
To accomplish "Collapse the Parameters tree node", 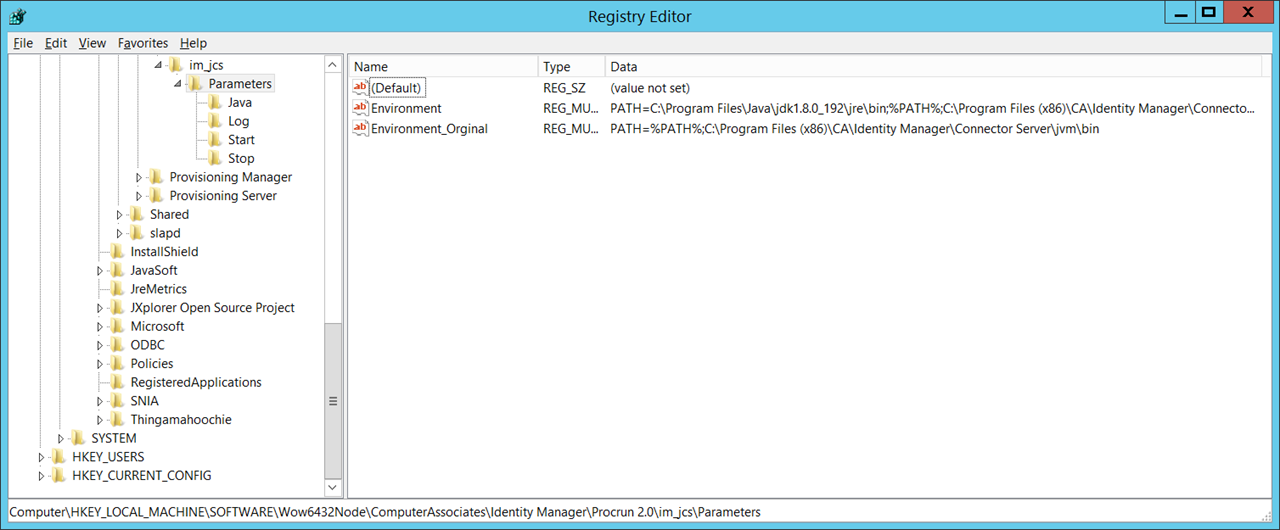I will [178, 84].
